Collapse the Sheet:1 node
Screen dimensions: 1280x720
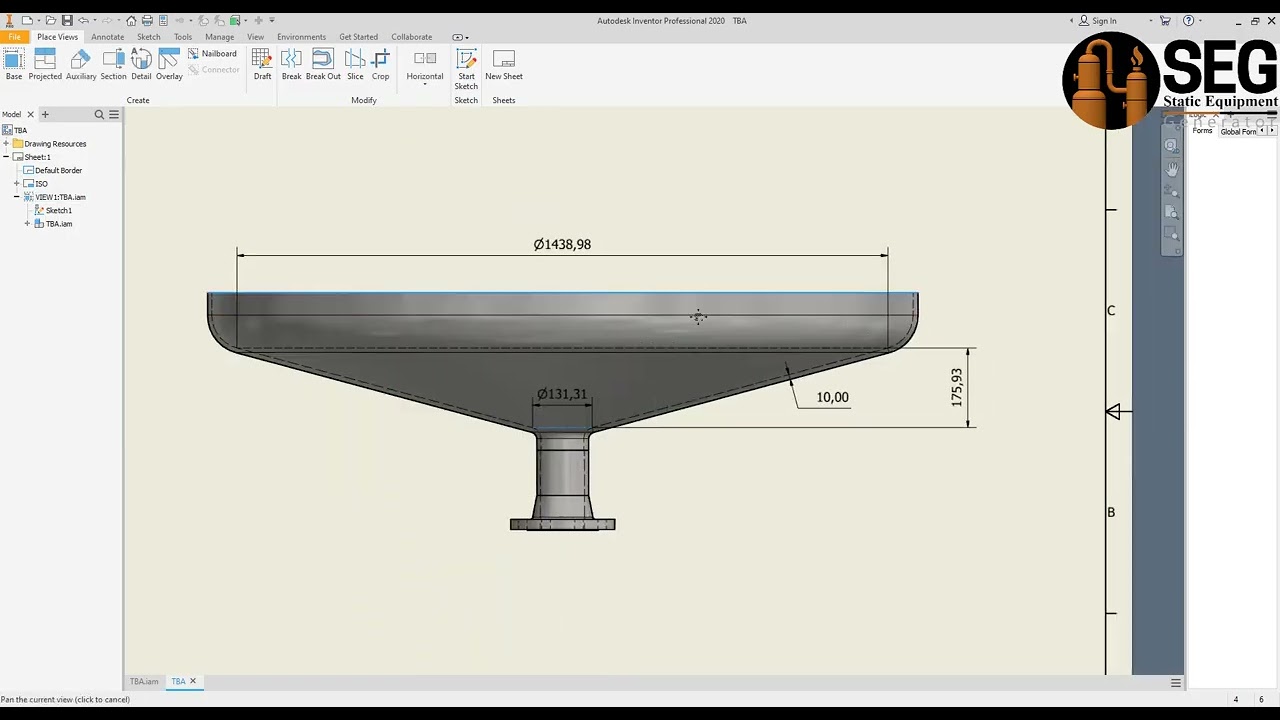[6, 157]
